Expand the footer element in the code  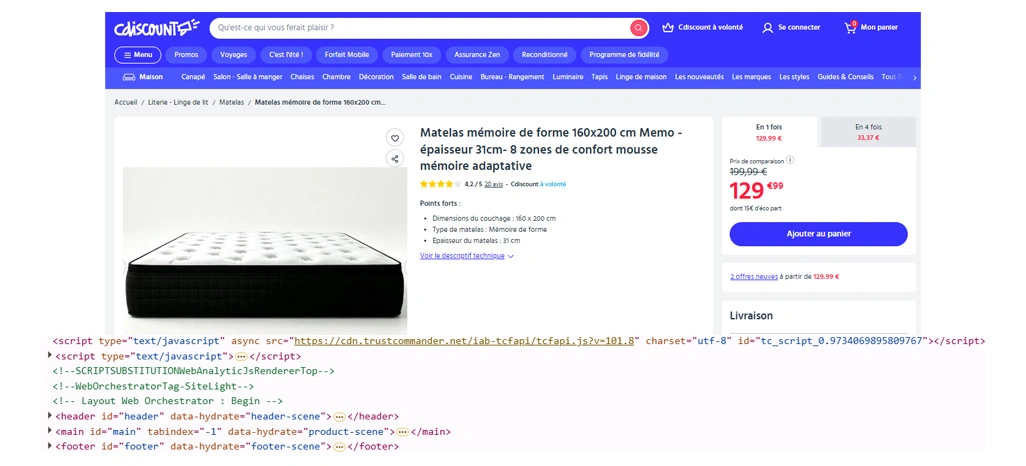click(x=51, y=446)
